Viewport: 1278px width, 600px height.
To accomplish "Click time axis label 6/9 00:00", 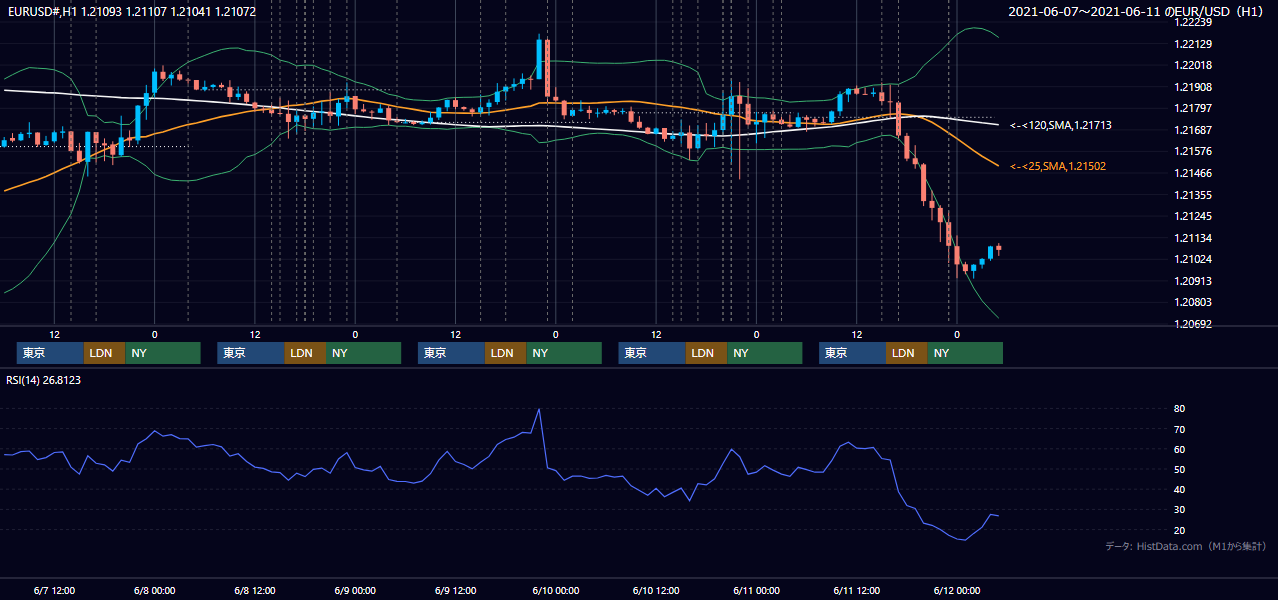I will 355,590.
